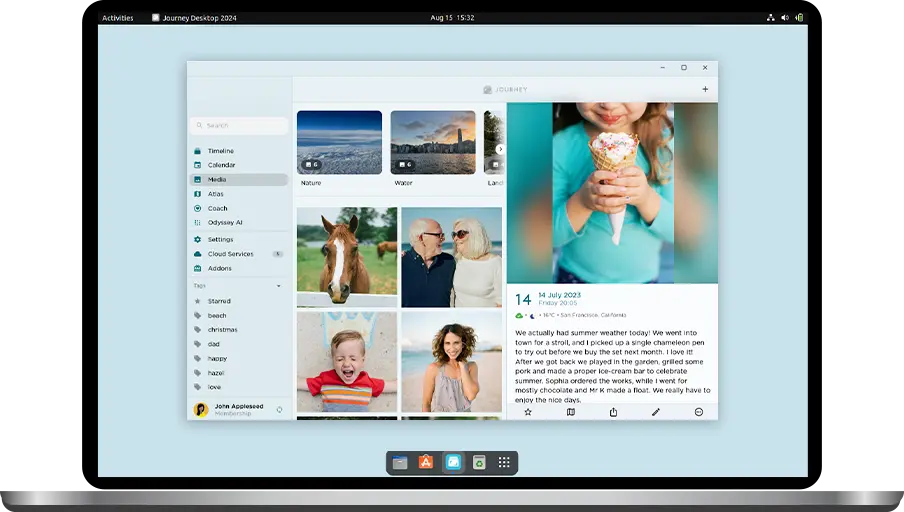Open Files from the dock
The height and width of the screenshot is (512, 904).
tap(400, 462)
